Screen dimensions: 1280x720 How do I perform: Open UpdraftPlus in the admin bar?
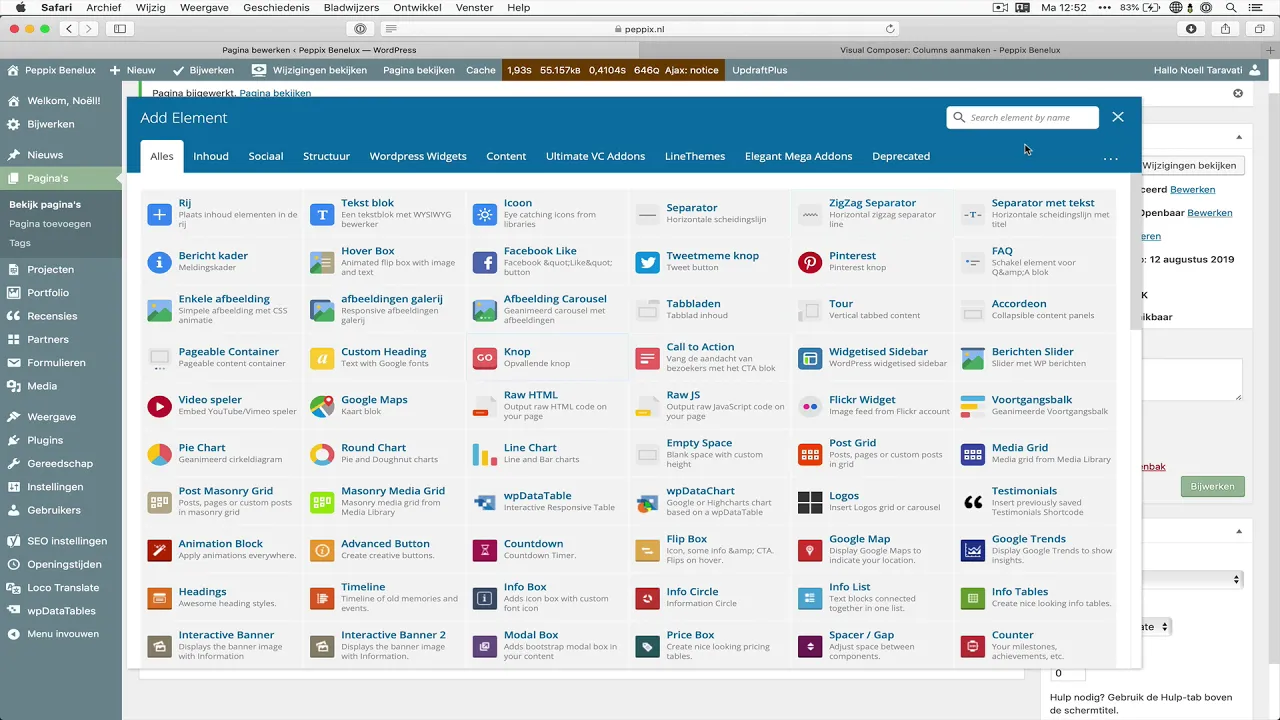click(x=759, y=70)
